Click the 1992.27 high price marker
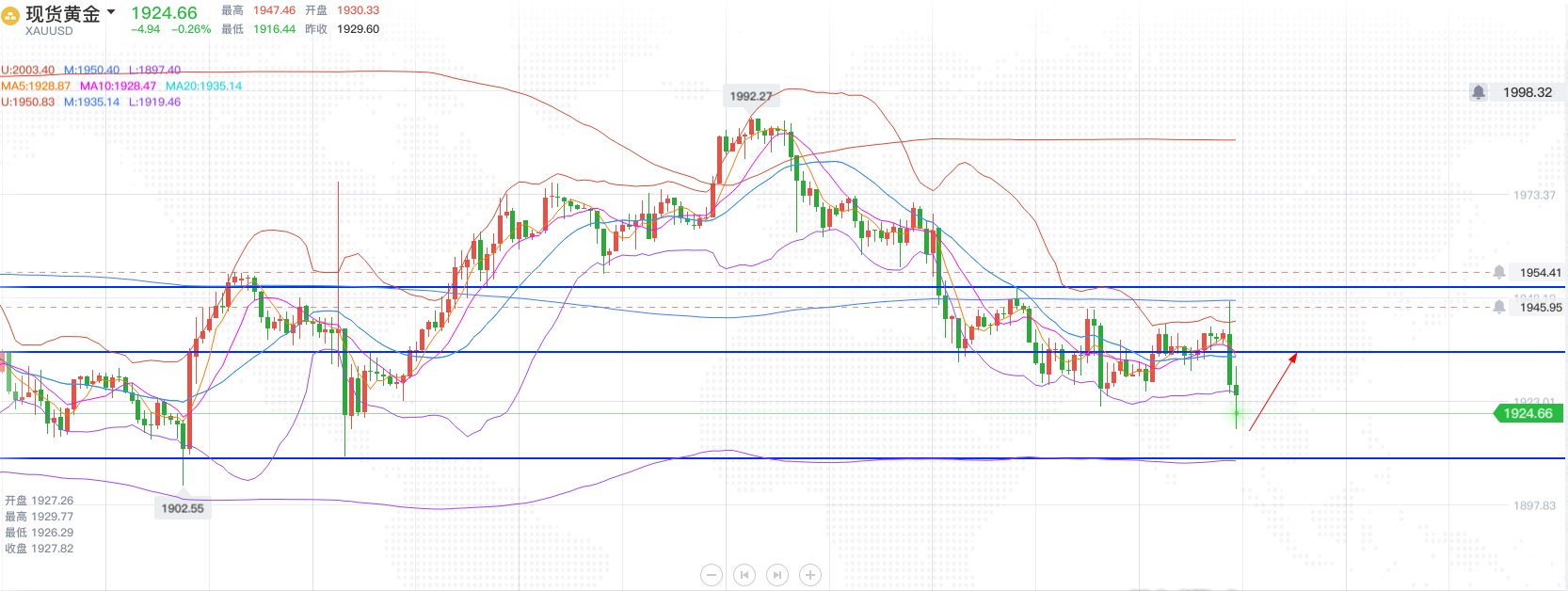 tap(751, 96)
